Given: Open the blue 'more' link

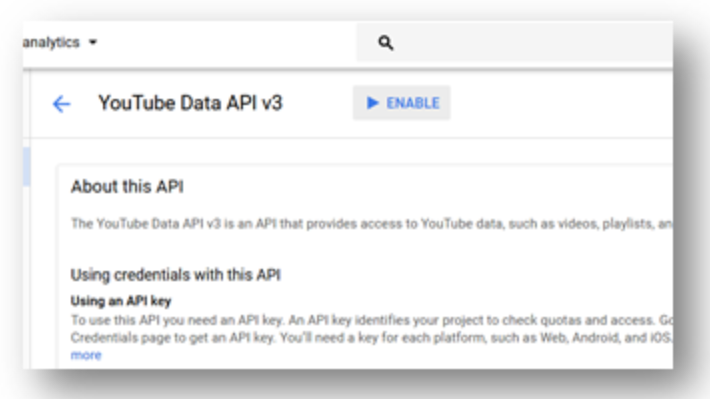Looking at the screenshot, I should pos(86,355).
